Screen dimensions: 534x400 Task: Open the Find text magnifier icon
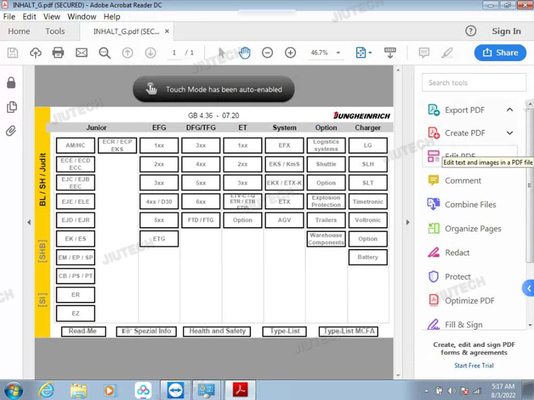(105, 53)
